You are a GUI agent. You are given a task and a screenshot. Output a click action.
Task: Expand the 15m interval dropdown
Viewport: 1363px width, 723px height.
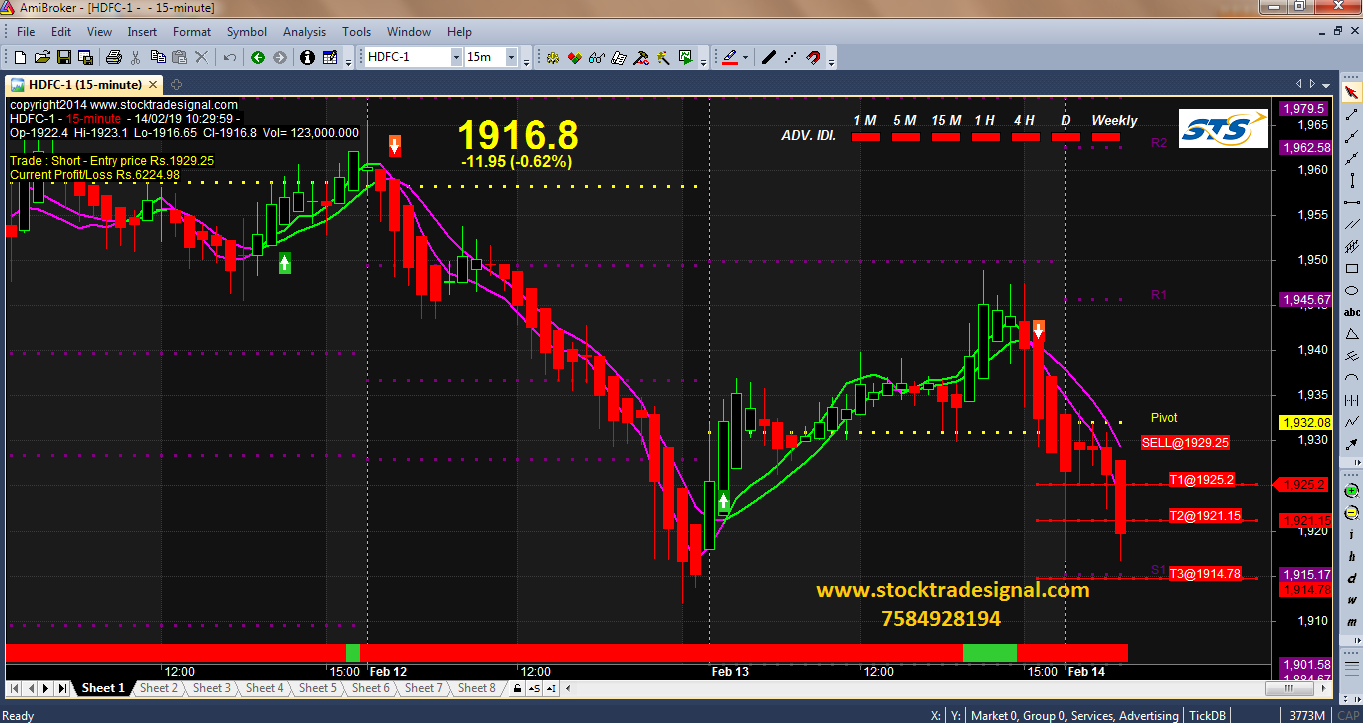click(511, 58)
